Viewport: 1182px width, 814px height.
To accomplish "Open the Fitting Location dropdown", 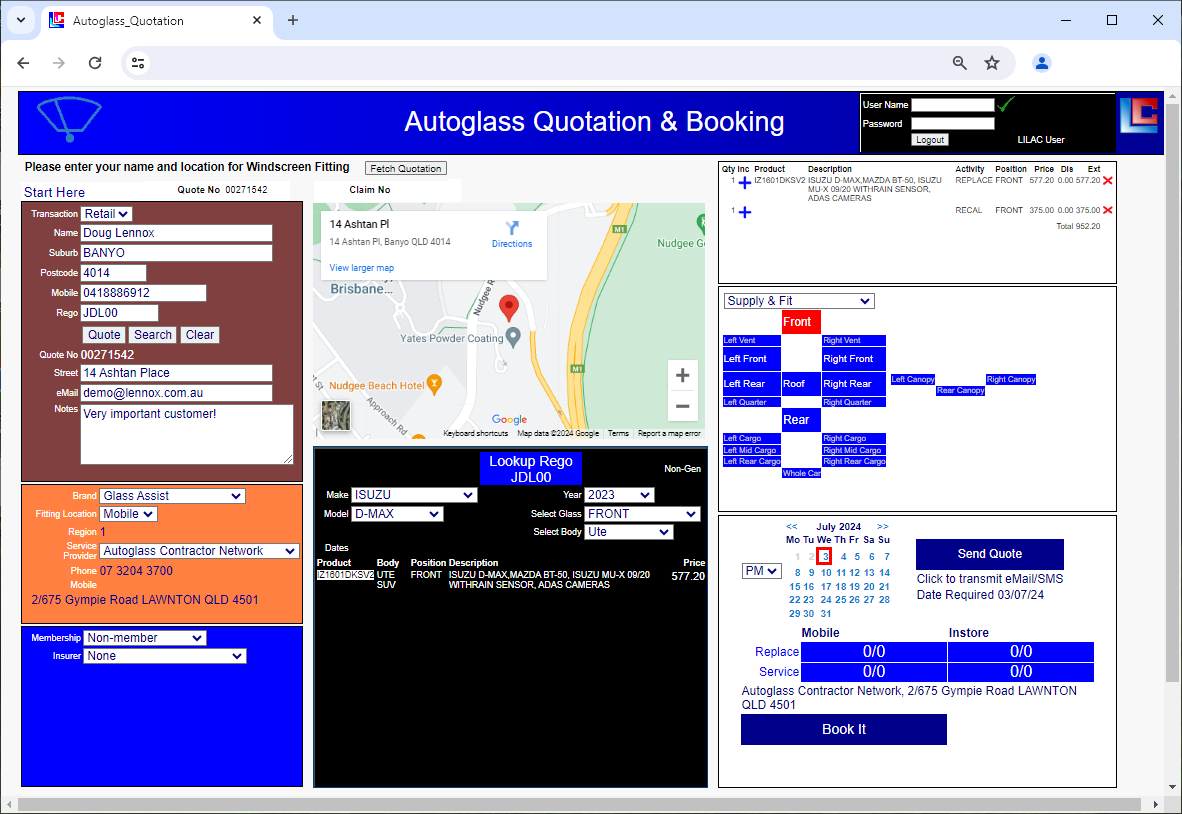I will [x=127, y=514].
